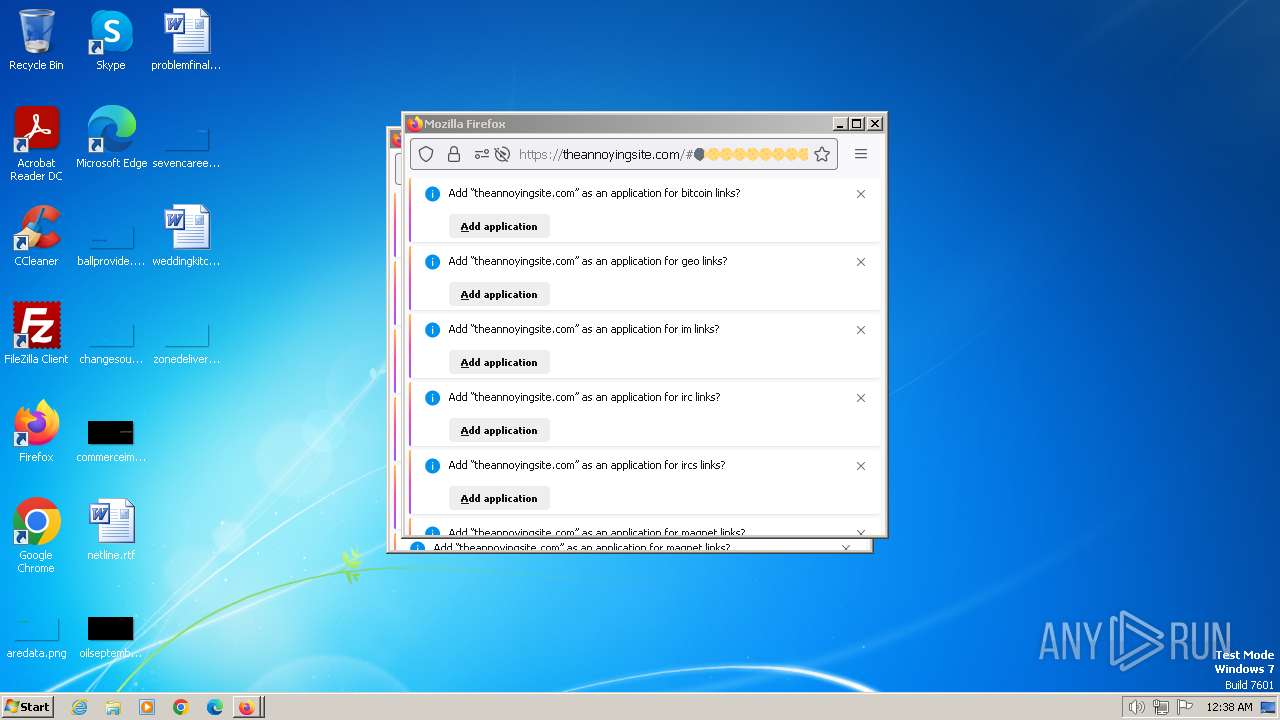Dismiss the bitcoin links notification
This screenshot has height=720, width=1280.
(861, 194)
